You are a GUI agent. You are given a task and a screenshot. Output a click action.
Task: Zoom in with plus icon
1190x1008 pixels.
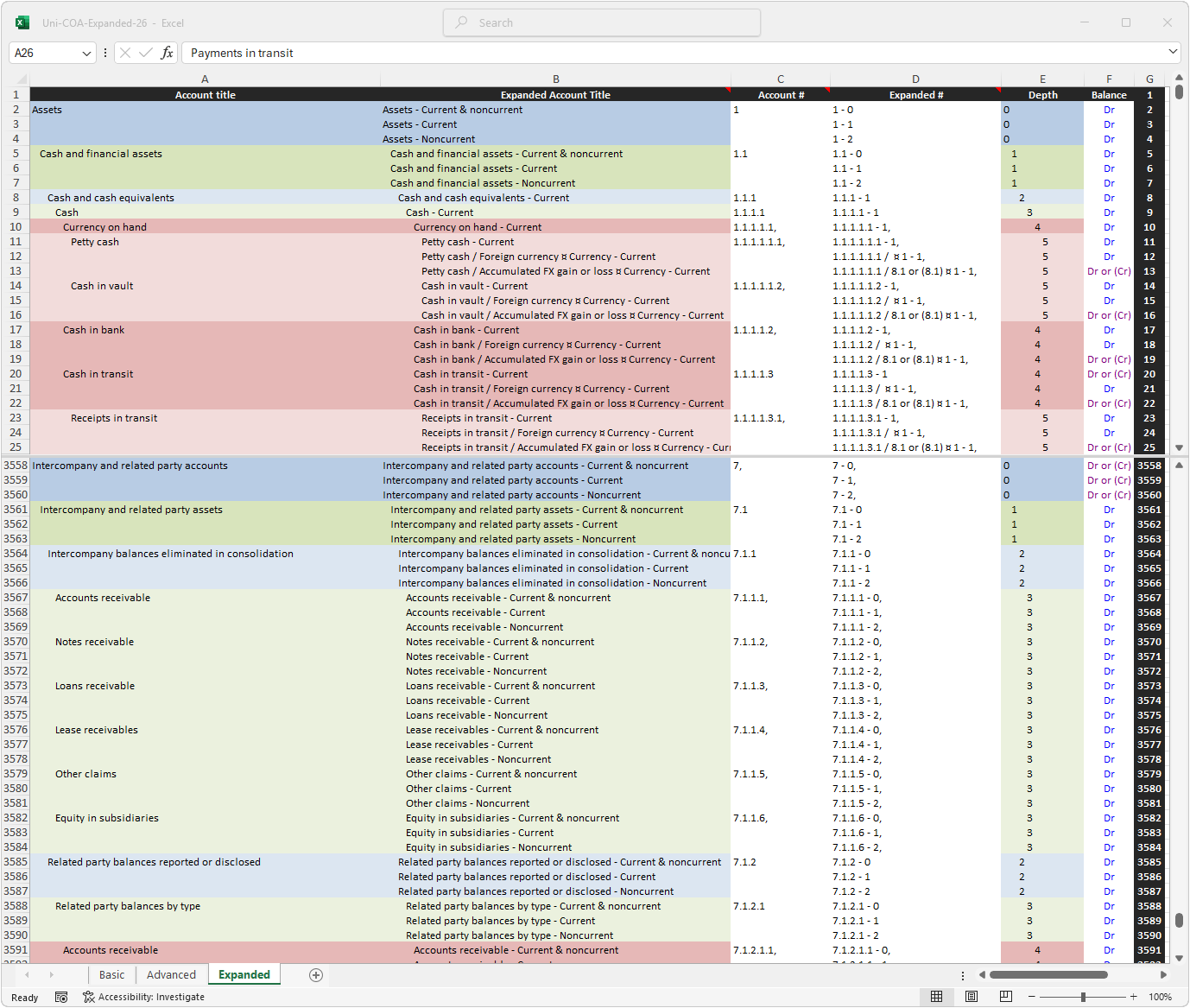pyautogui.click(x=1134, y=997)
